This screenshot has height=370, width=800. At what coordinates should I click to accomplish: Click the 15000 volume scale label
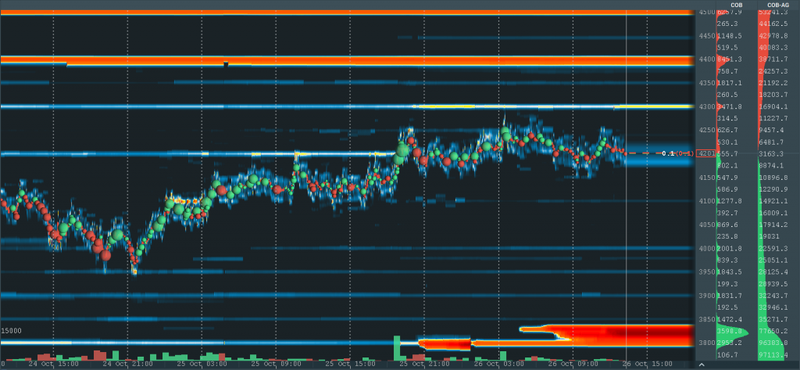11,331
